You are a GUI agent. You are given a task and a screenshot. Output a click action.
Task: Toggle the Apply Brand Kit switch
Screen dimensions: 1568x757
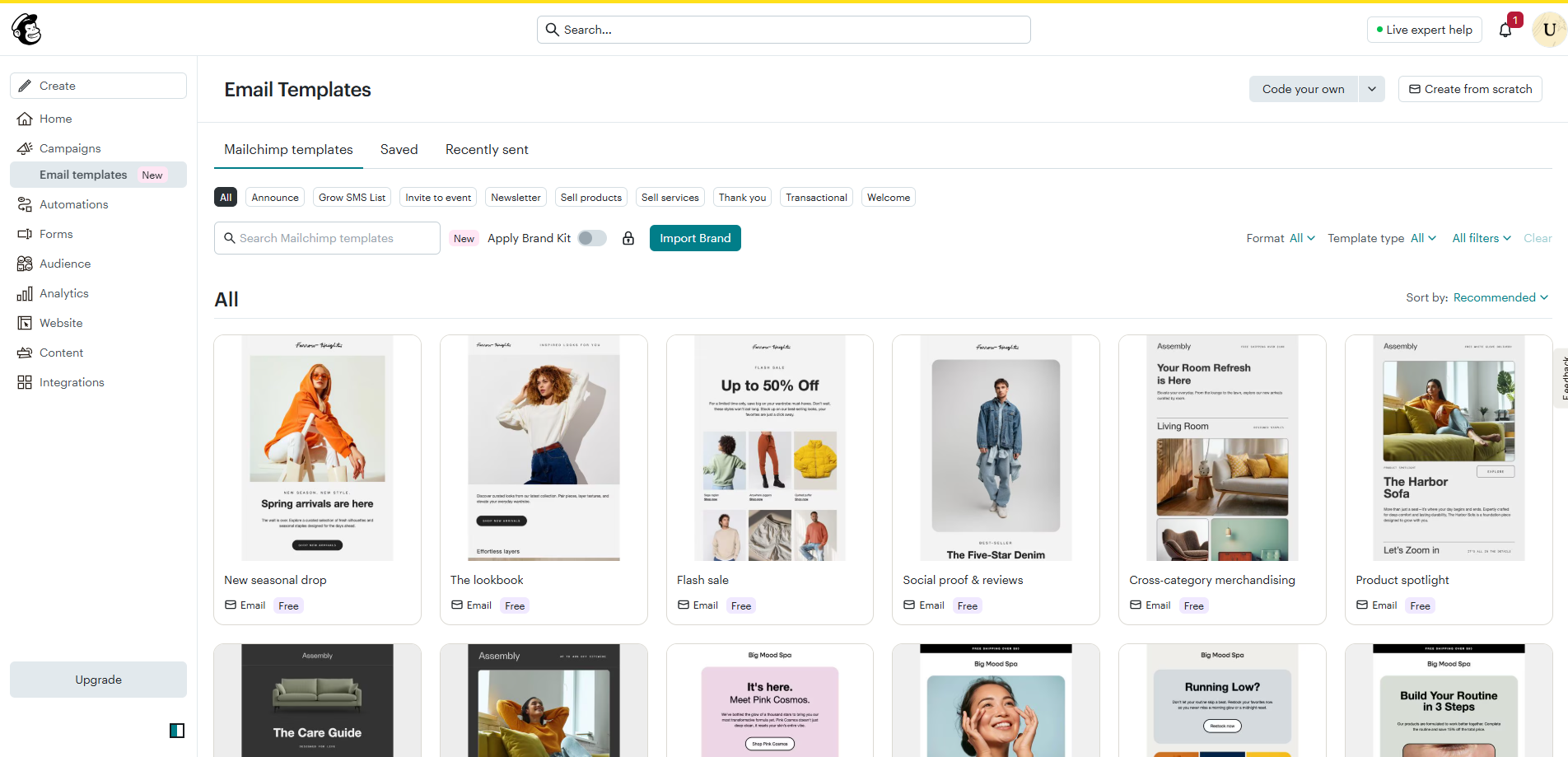pyautogui.click(x=592, y=238)
